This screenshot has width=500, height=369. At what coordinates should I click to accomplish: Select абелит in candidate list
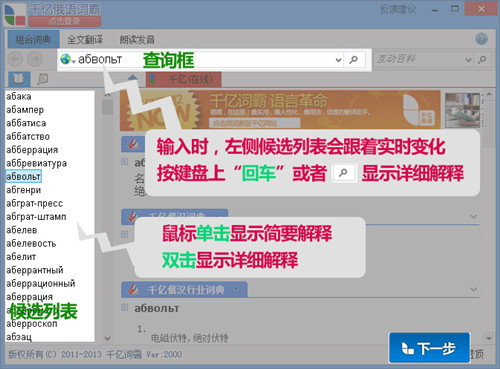pyautogui.click(x=21, y=257)
